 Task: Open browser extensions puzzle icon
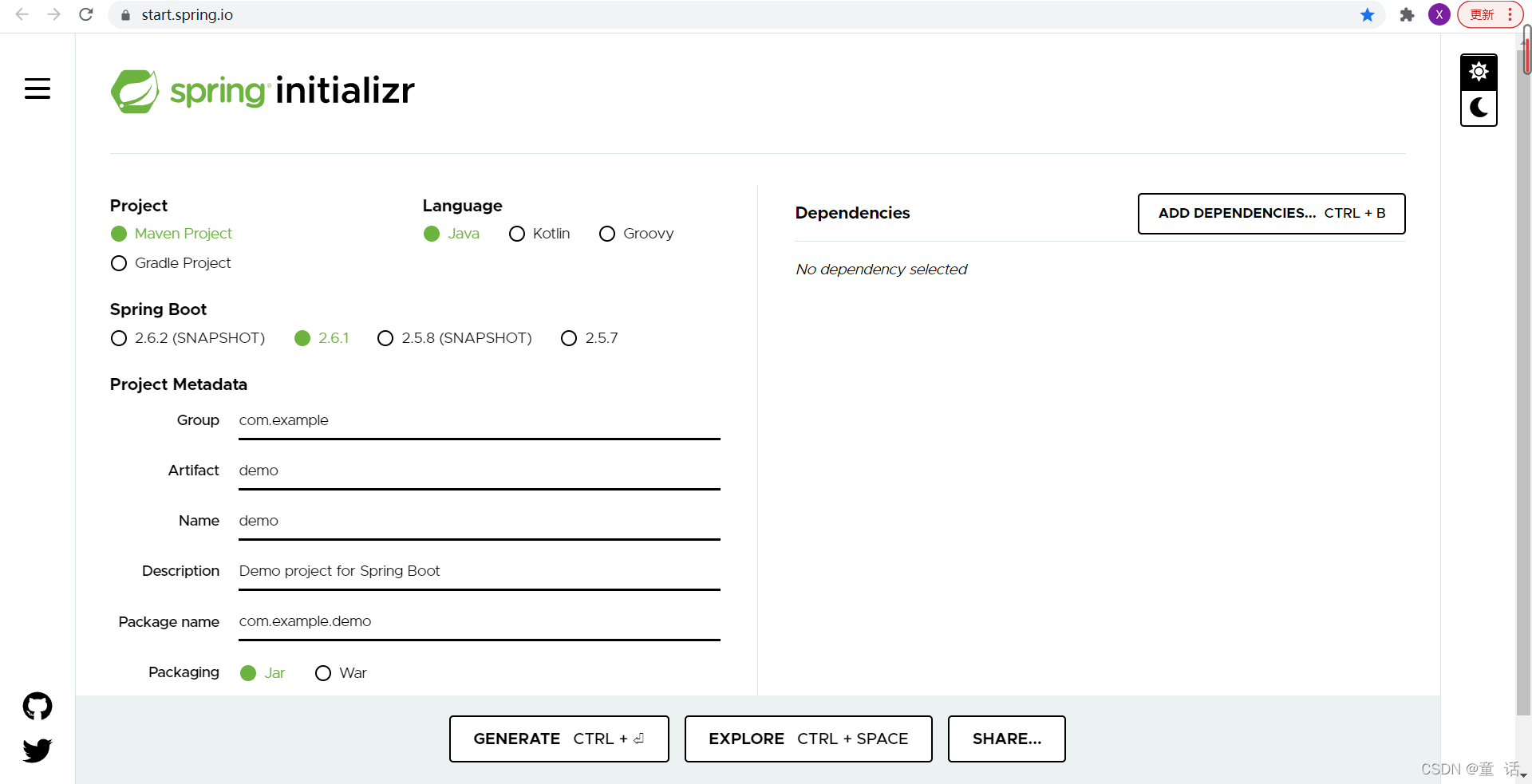pos(1408,15)
